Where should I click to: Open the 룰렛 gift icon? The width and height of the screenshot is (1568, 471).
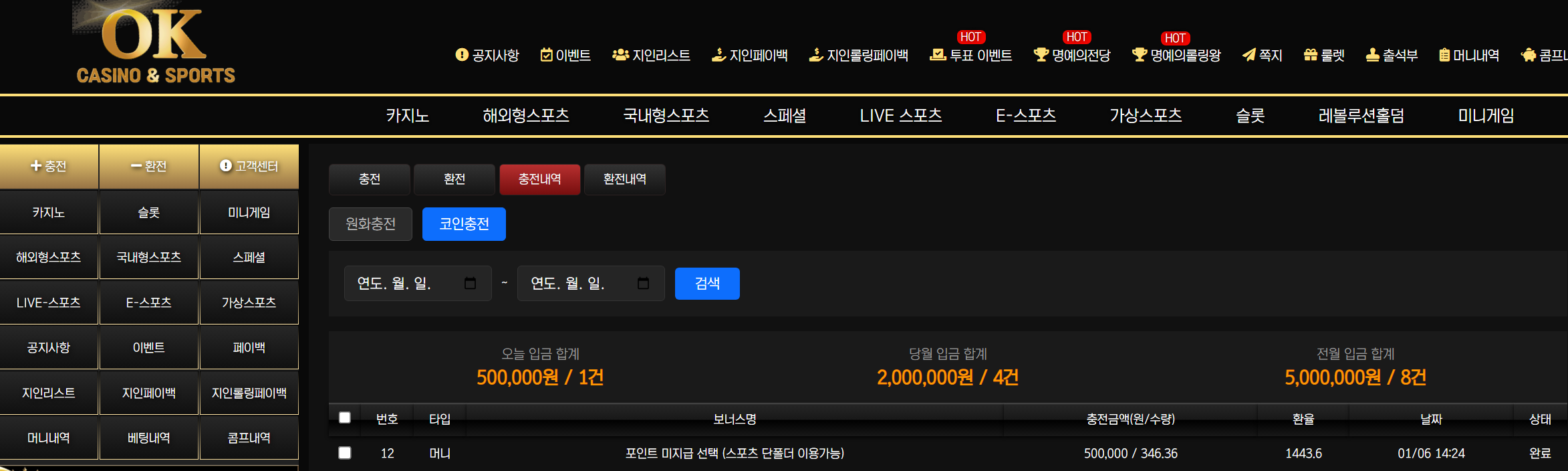pos(1310,55)
